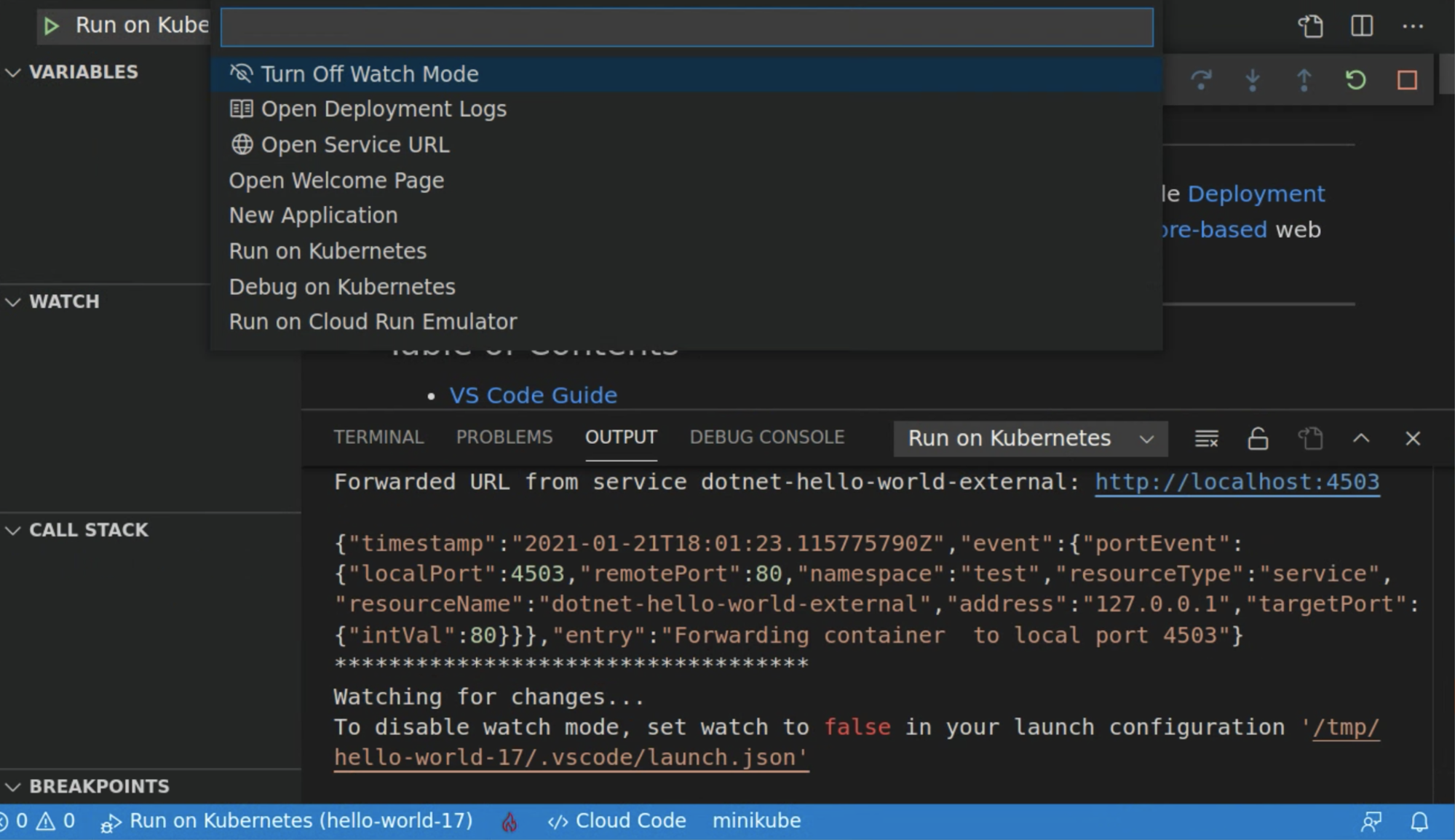Clear the output panel
Viewport: 1455px width, 840px height.
click(x=1206, y=439)
